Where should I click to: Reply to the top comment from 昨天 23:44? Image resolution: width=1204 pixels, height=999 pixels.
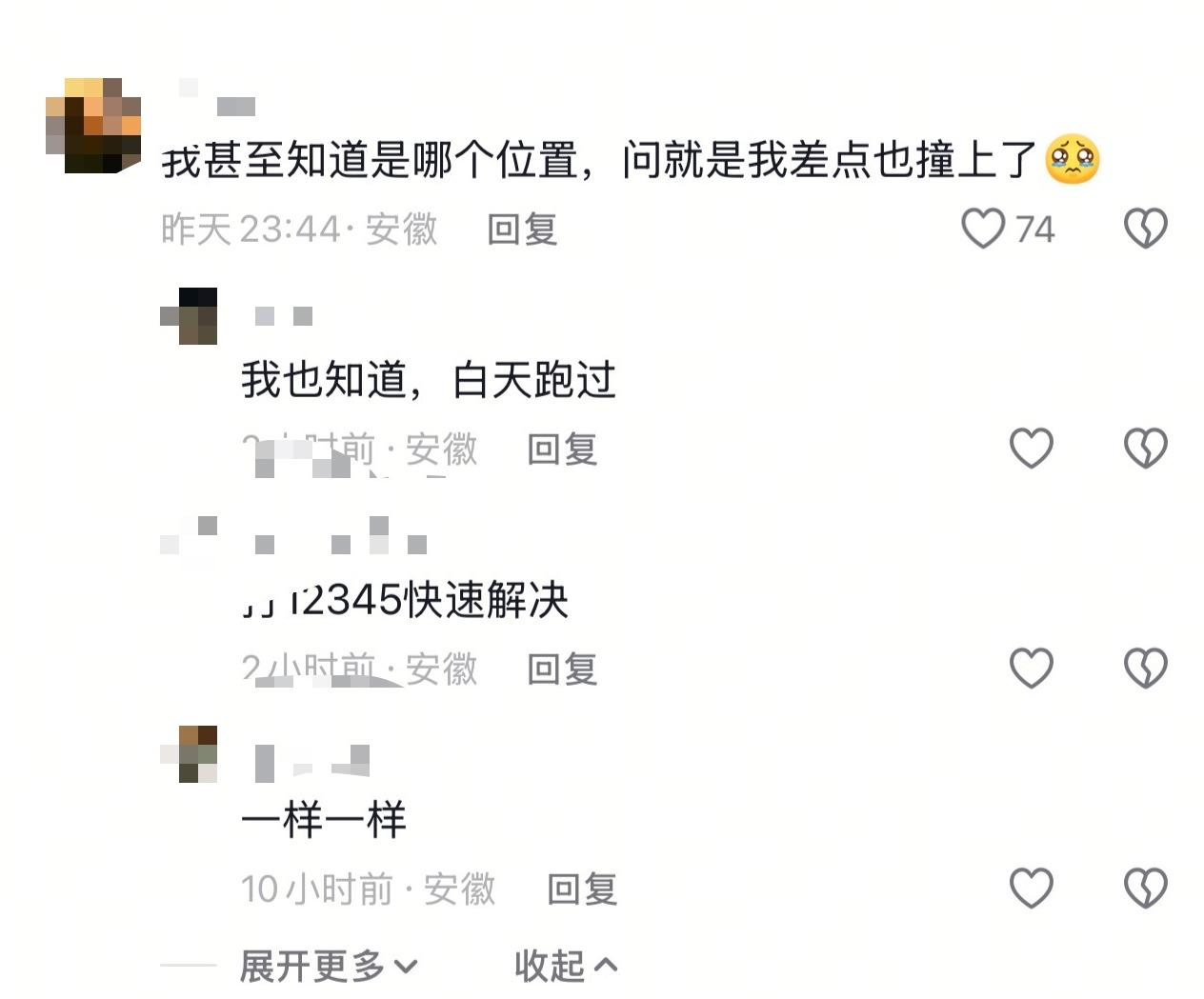522,230
